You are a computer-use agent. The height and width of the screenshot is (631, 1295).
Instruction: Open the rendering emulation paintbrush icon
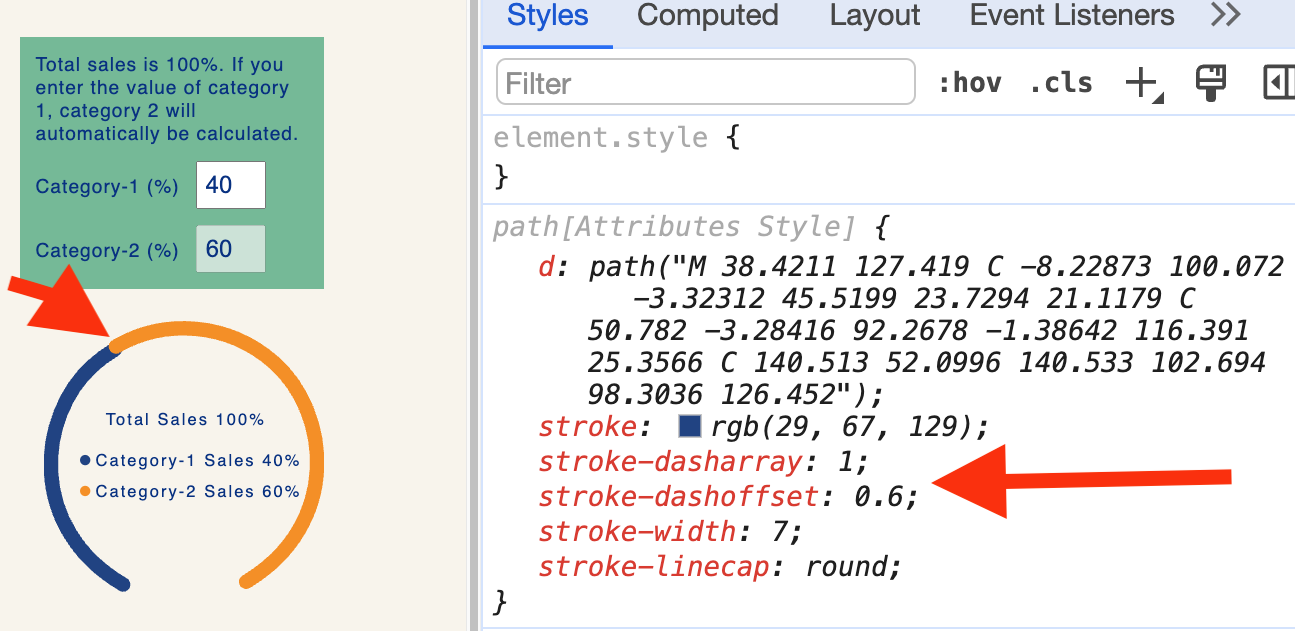click(x=1211, y=83)
